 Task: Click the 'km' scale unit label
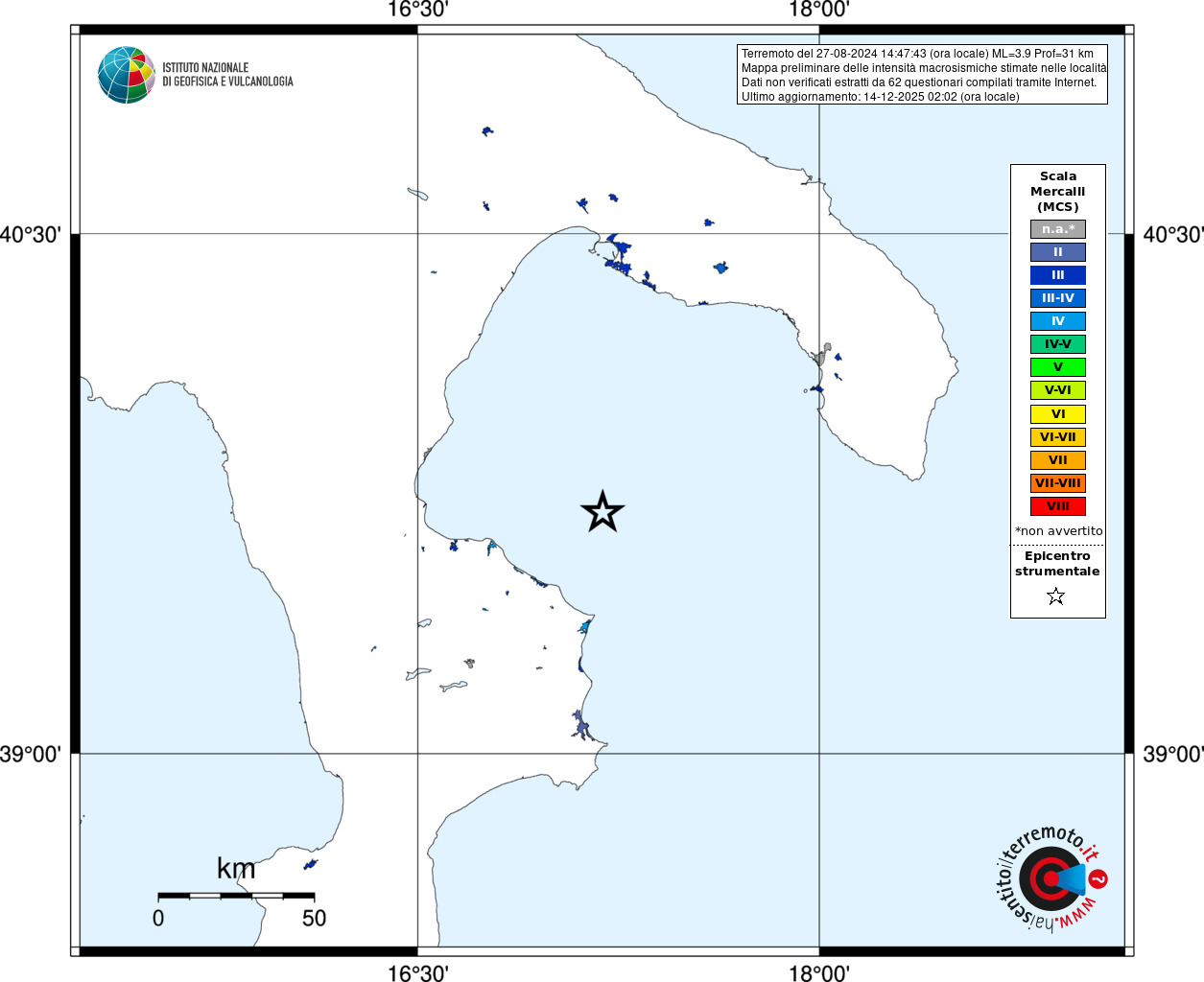(236, 869)
